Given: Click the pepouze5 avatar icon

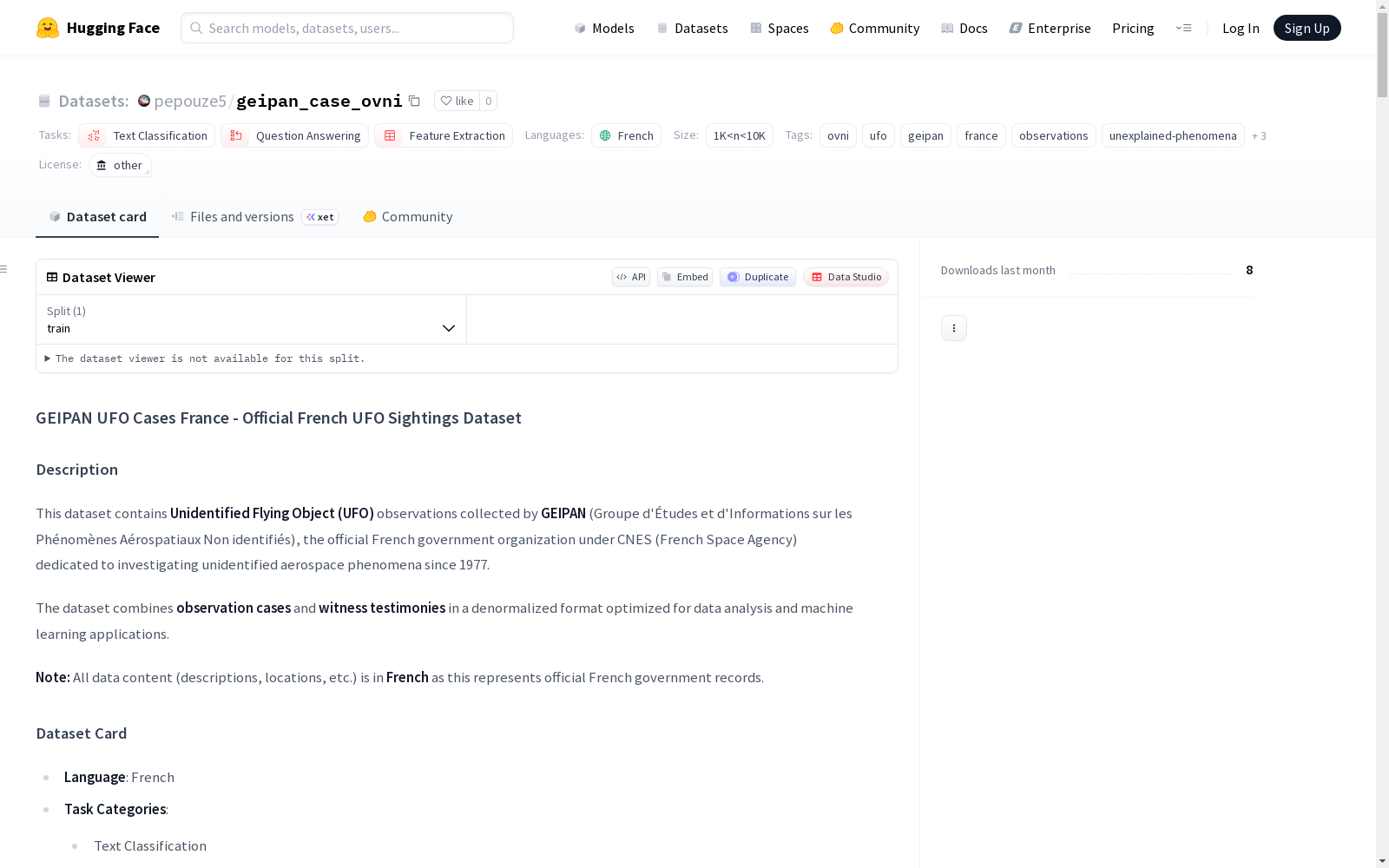Looking at the screenshot, I should (144, 101).
